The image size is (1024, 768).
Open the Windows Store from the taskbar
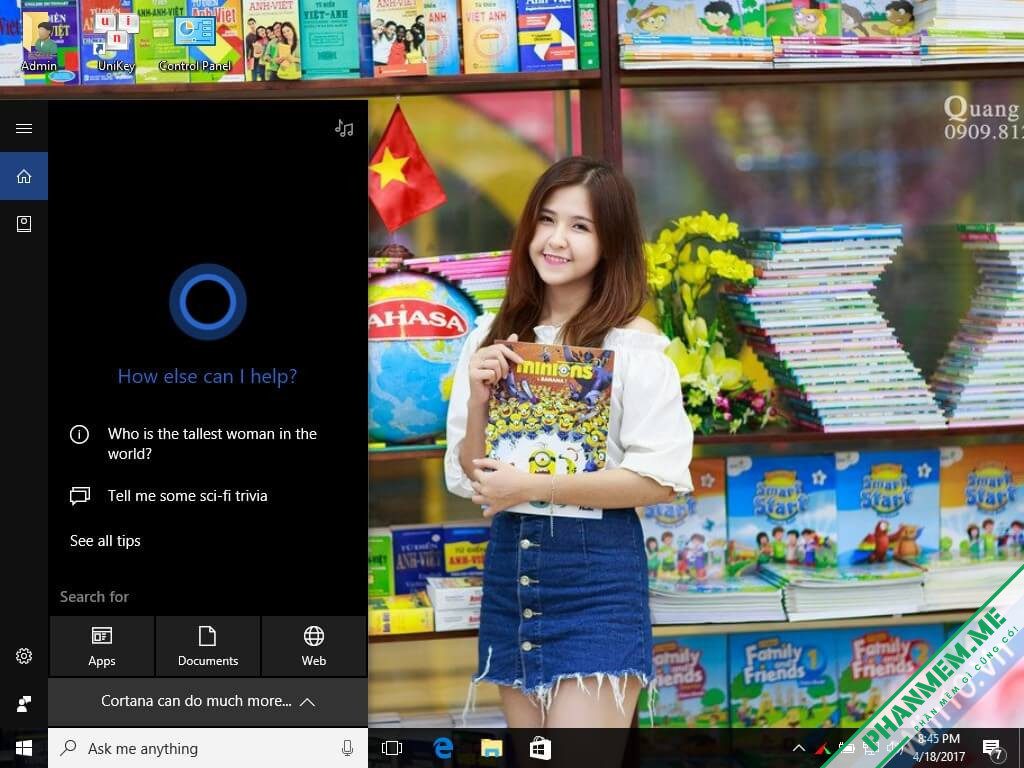coord(540,748)
